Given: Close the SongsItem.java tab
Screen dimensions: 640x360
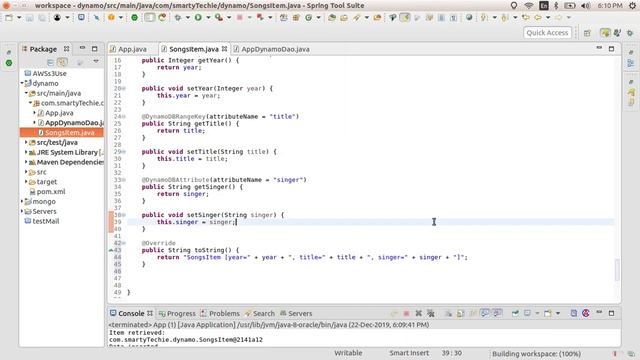Looking at the screenshot, I should coord(224,49).
